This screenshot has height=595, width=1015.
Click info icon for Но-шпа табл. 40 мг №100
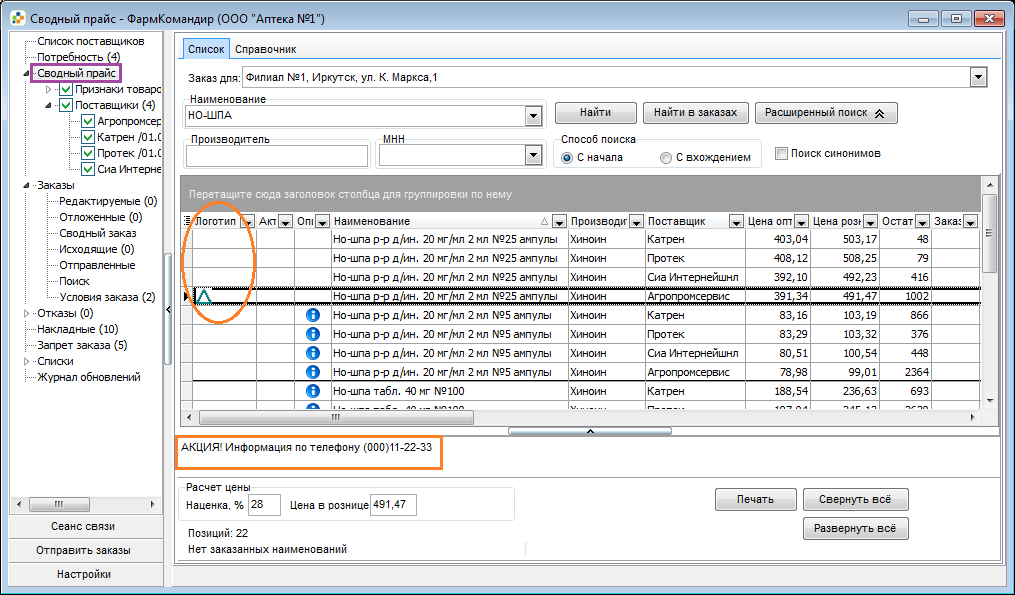(x=313, y=391)
